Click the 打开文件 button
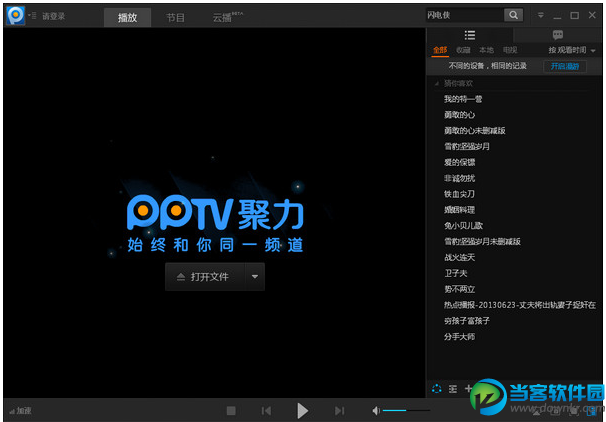 tap(205, 277)
